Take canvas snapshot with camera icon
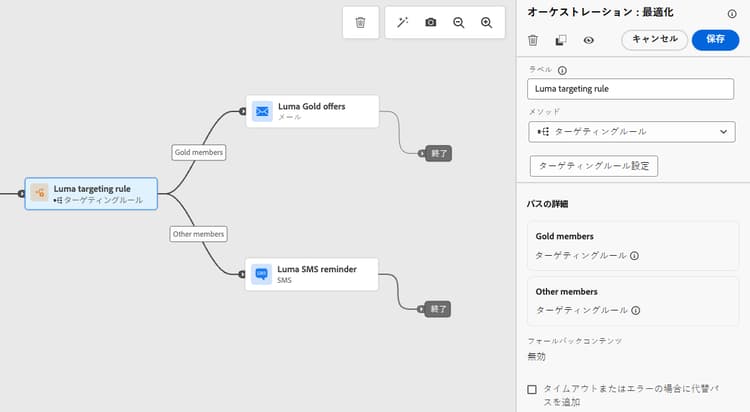The height and width of the screenshot is (412, 750). [x=430, y=22]
